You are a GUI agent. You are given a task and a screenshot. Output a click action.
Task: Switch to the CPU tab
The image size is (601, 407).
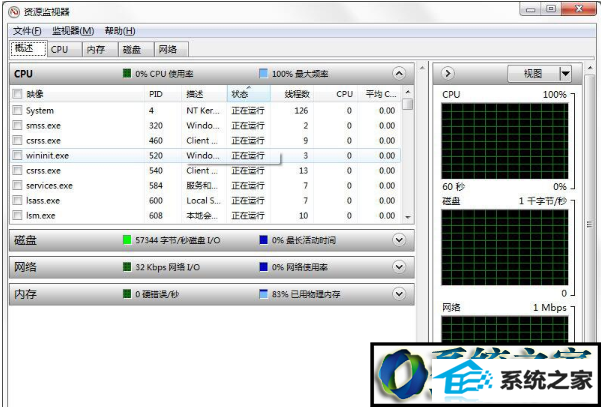coord(64,49)
